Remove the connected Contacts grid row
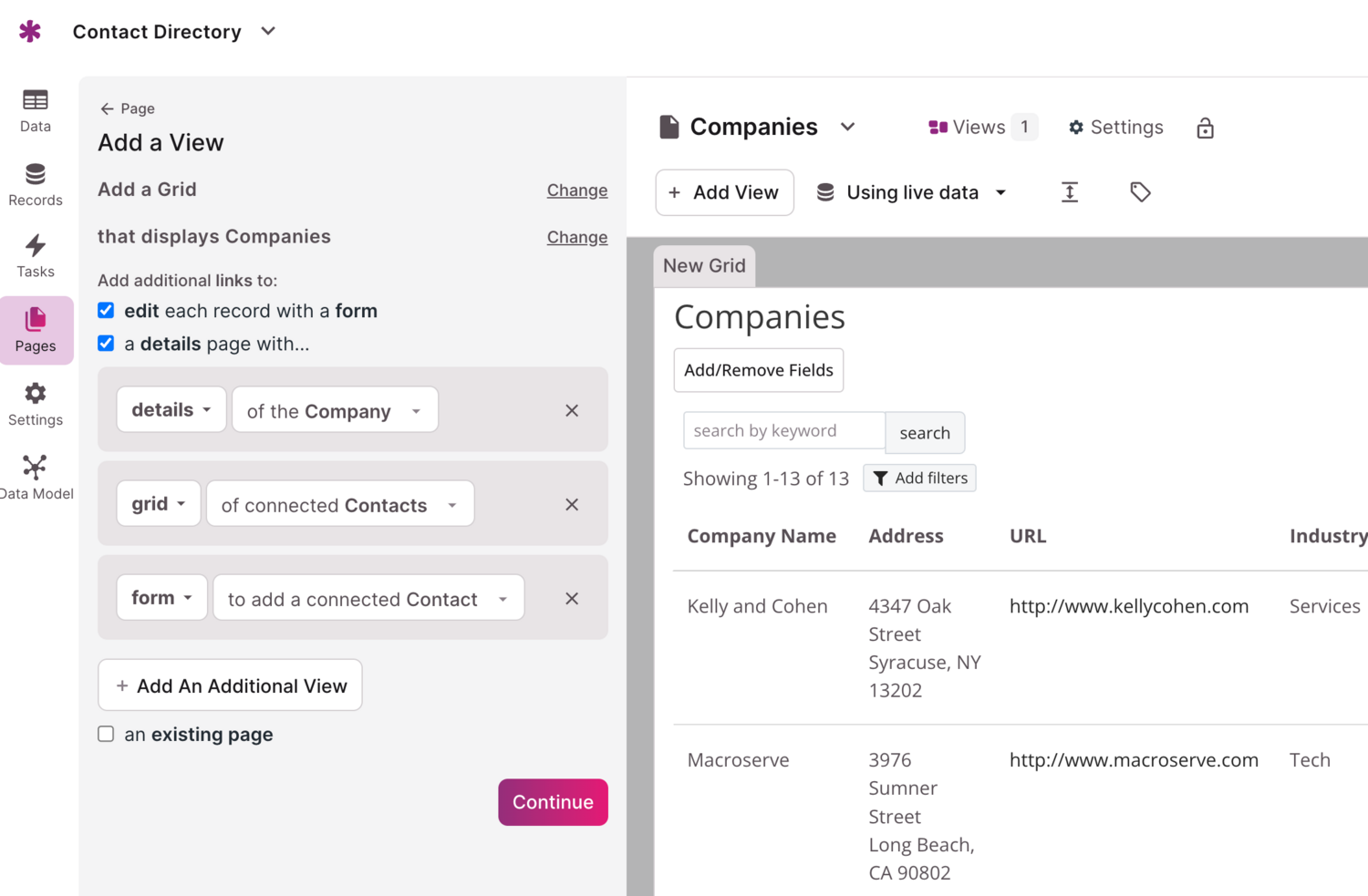The height and width of the screenshot is (896, 1368). 572,505
